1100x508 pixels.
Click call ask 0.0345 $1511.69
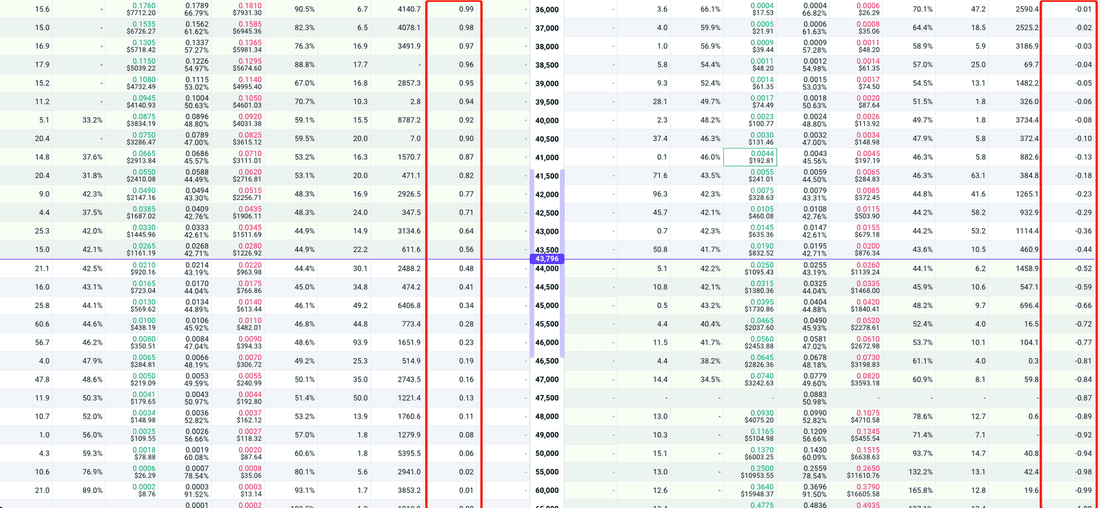tap(250, 231)
